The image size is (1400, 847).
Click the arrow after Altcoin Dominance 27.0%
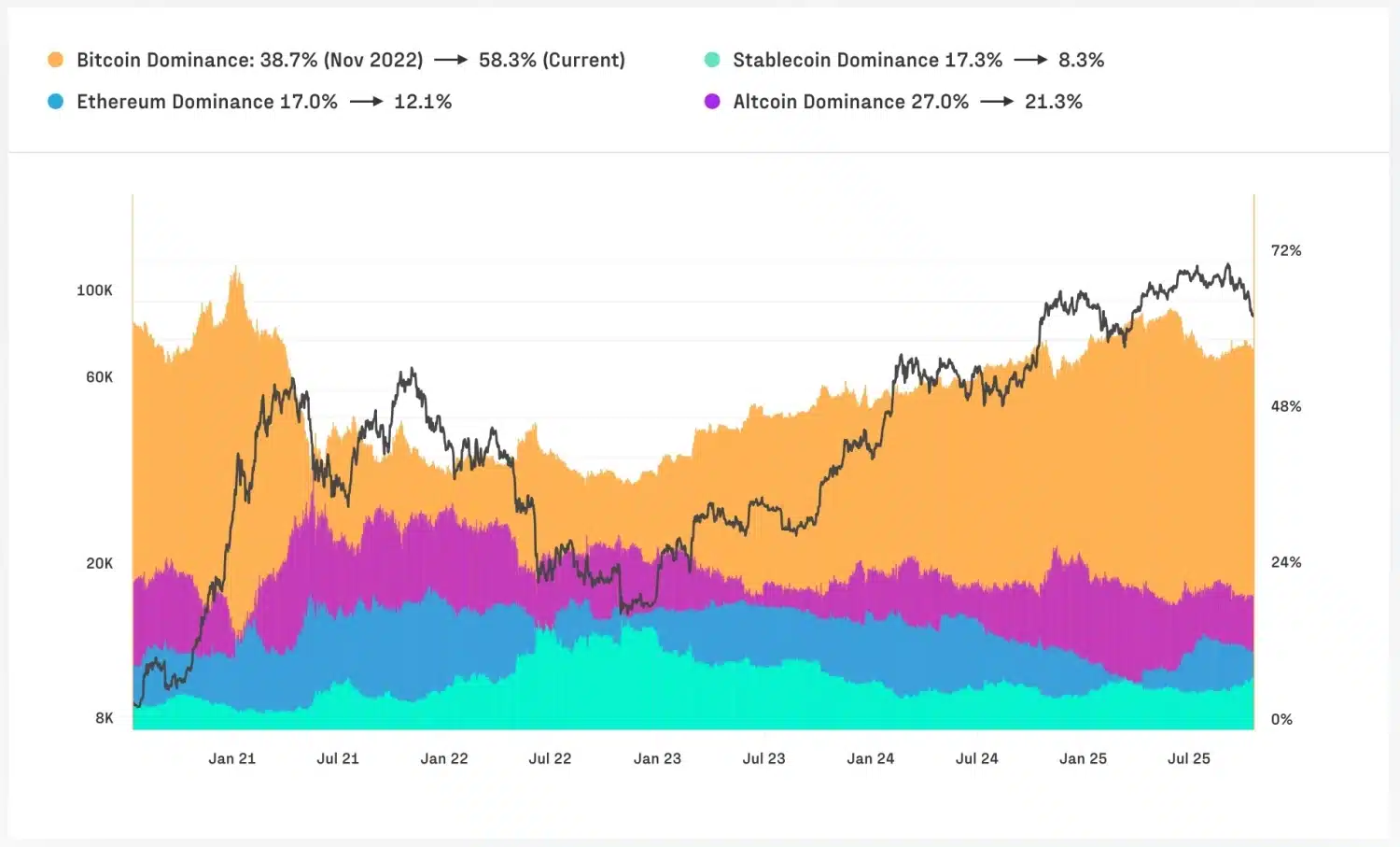click(x=997, y=102)
